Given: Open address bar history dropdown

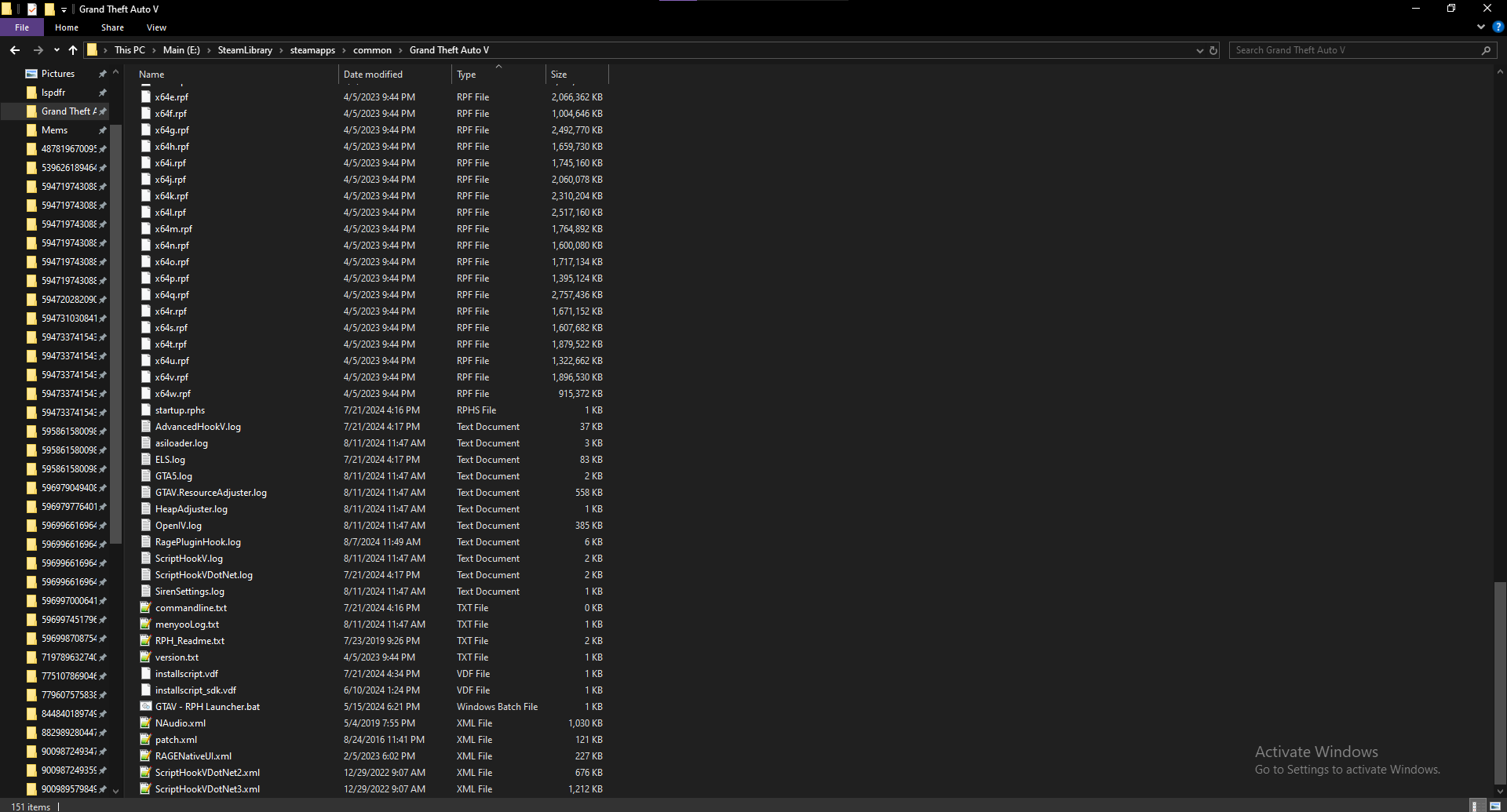Looking at the screenshot, I should click(x=1199, y=50).
